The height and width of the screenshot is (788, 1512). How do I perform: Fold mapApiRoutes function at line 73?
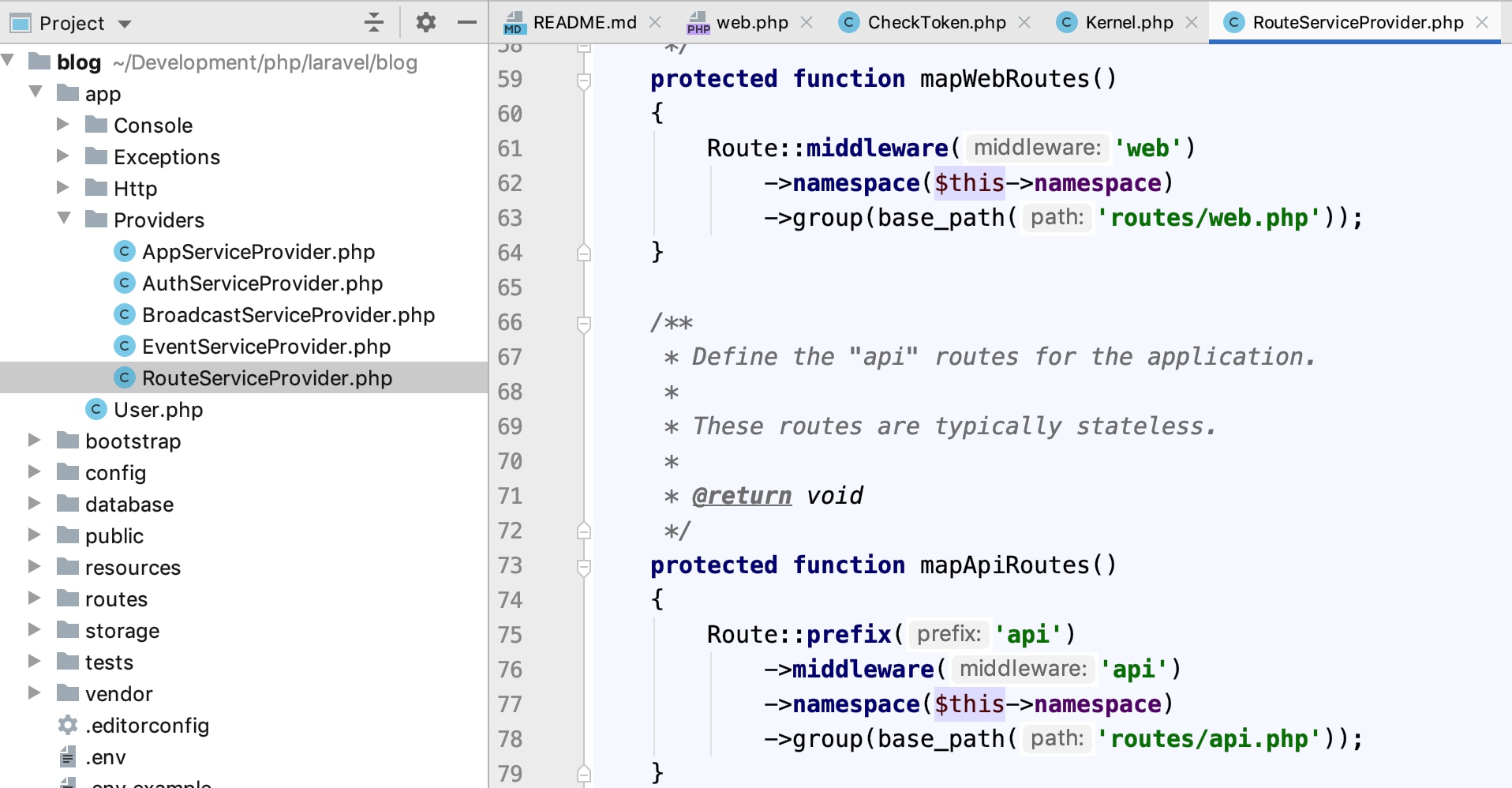pos(584,567)
